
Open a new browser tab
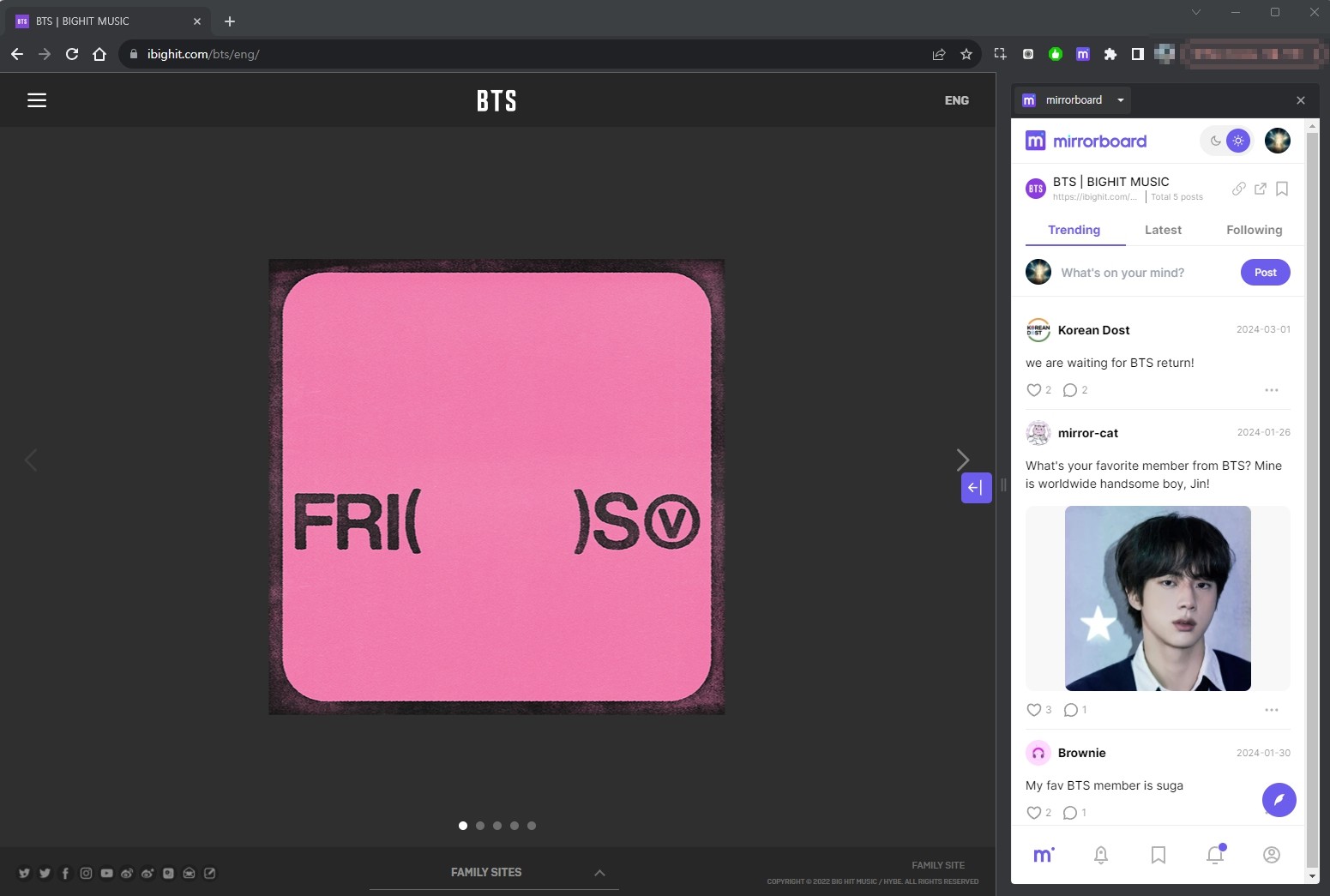point(230,21)
